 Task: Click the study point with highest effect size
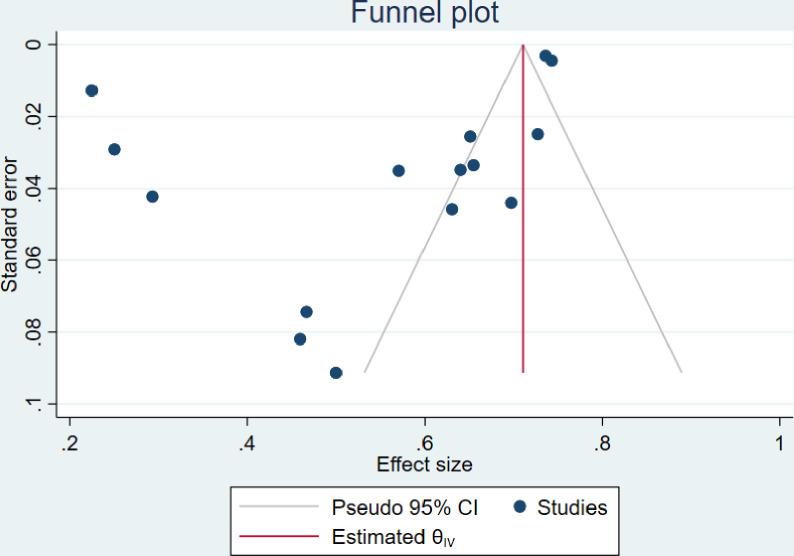coord(551,60)
